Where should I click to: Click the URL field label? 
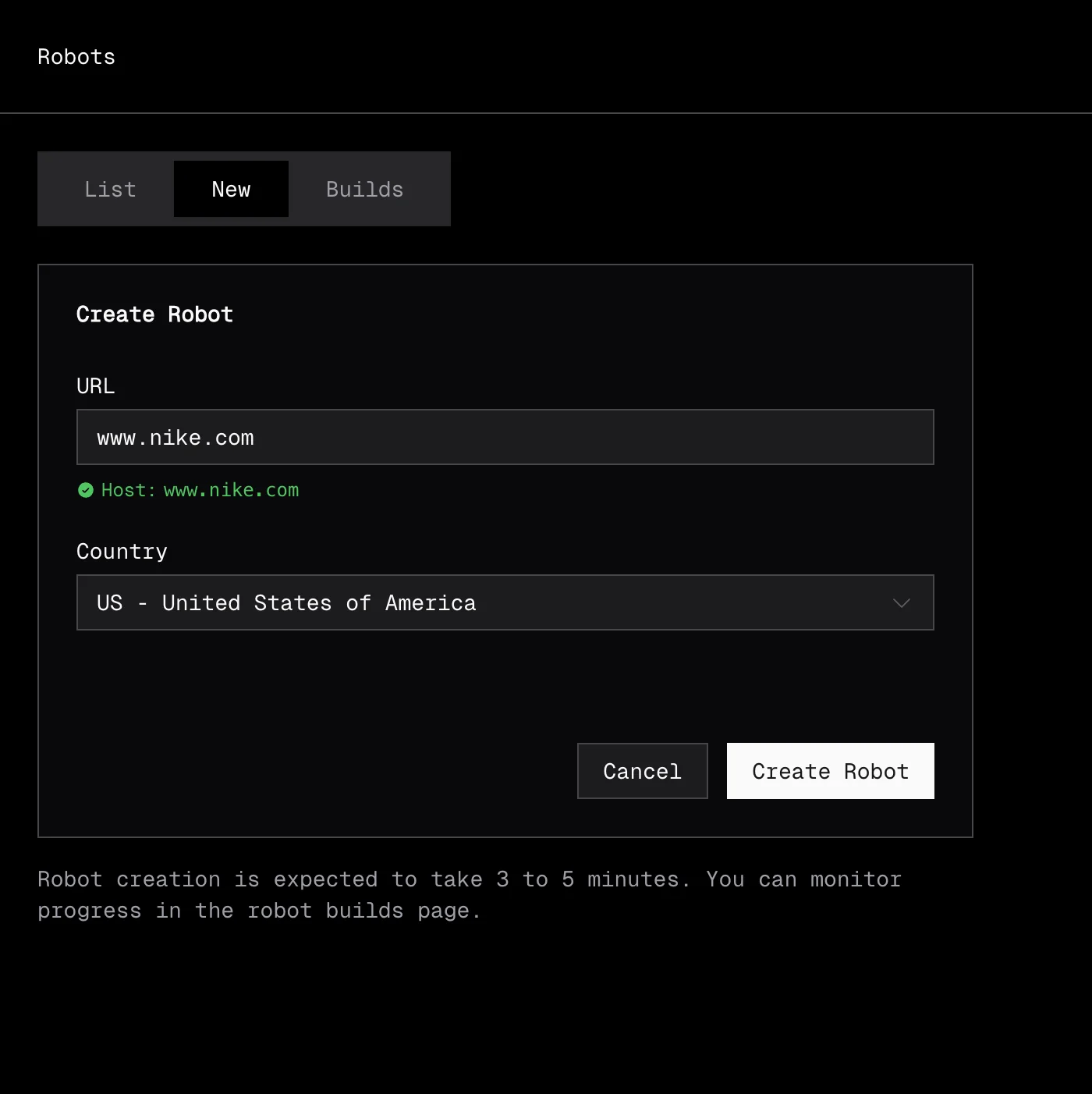[95, 386]
